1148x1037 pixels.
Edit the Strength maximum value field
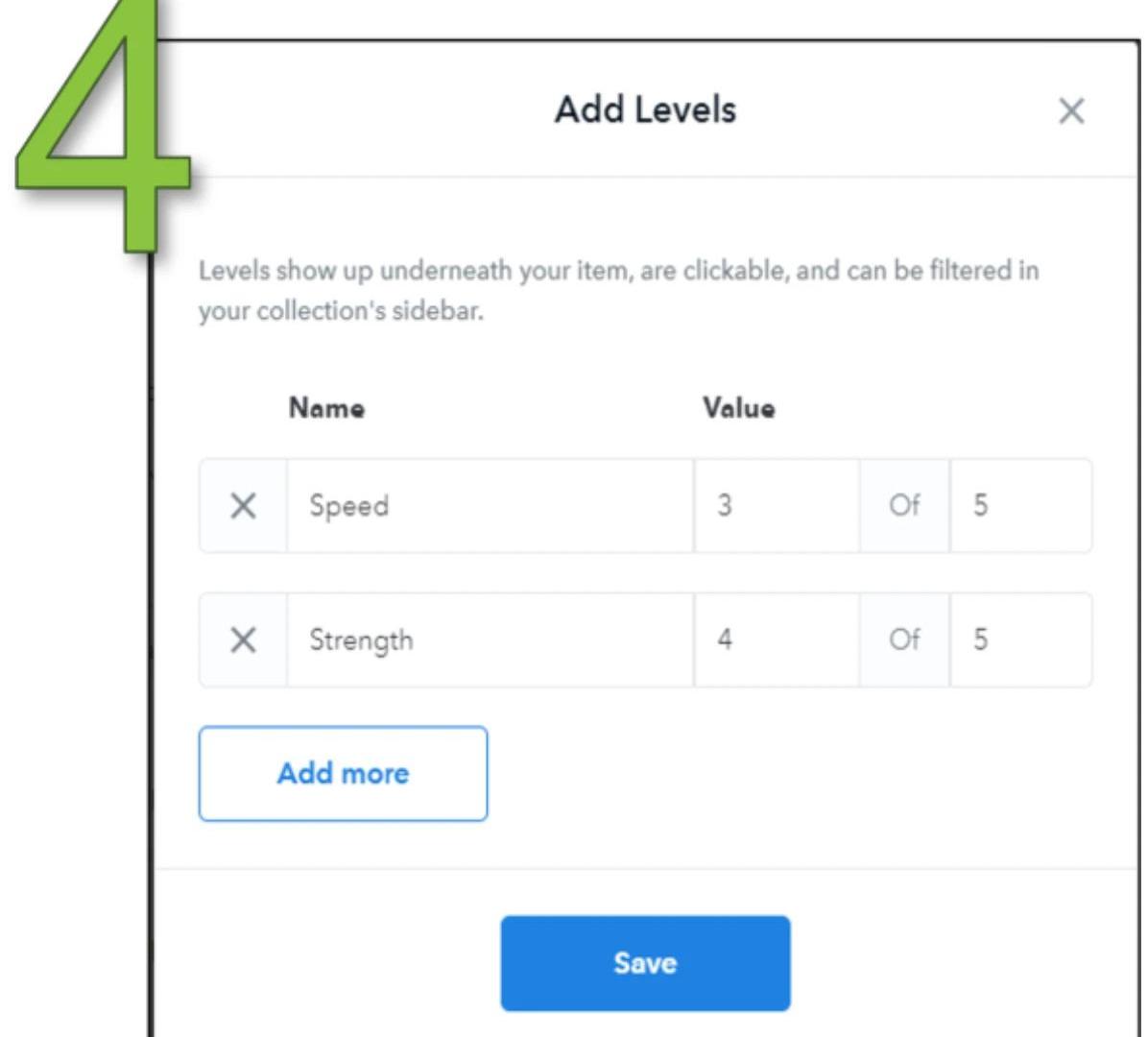1019,639
